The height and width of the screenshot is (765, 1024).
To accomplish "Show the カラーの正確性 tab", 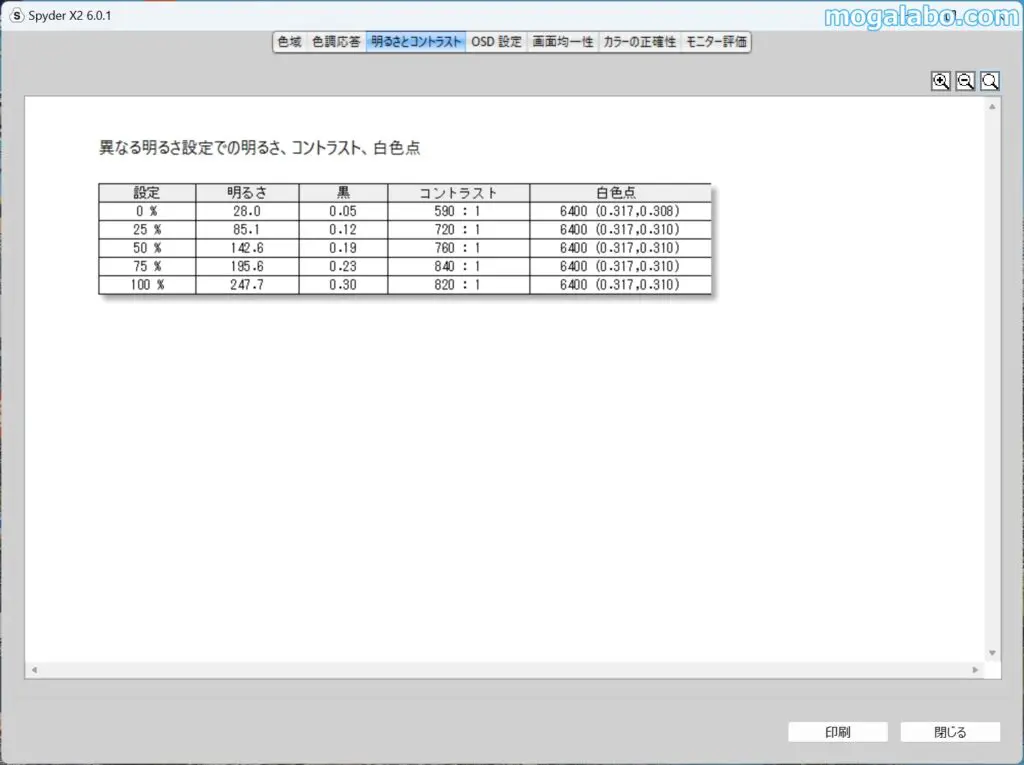I will coord(640,42).
